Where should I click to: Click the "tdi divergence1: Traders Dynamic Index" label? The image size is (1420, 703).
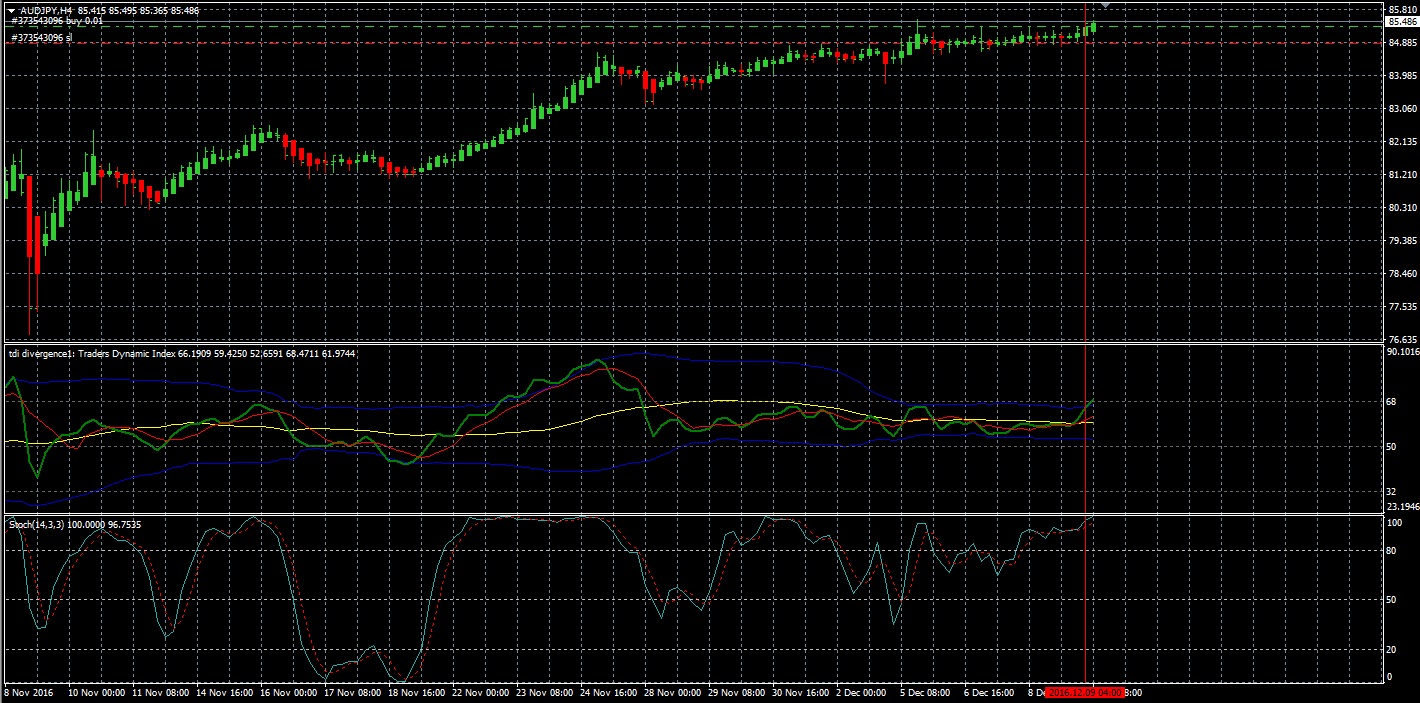(93, 353)
